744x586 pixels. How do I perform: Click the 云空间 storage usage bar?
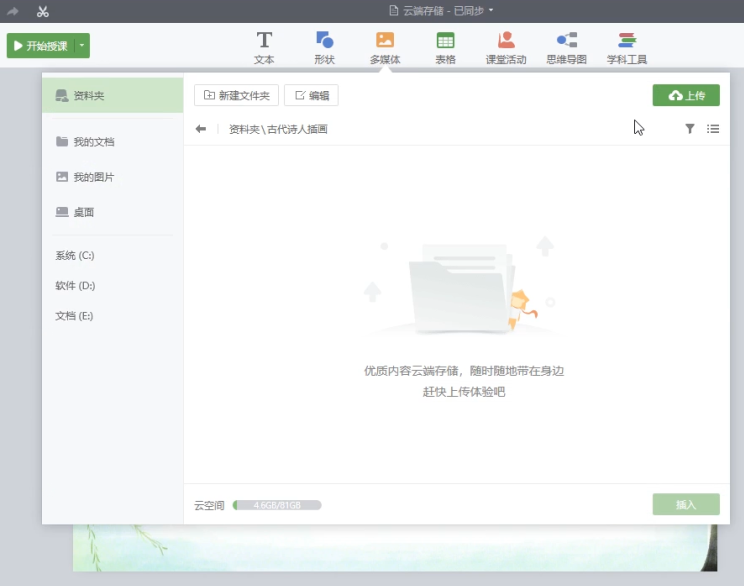(277, 505)
